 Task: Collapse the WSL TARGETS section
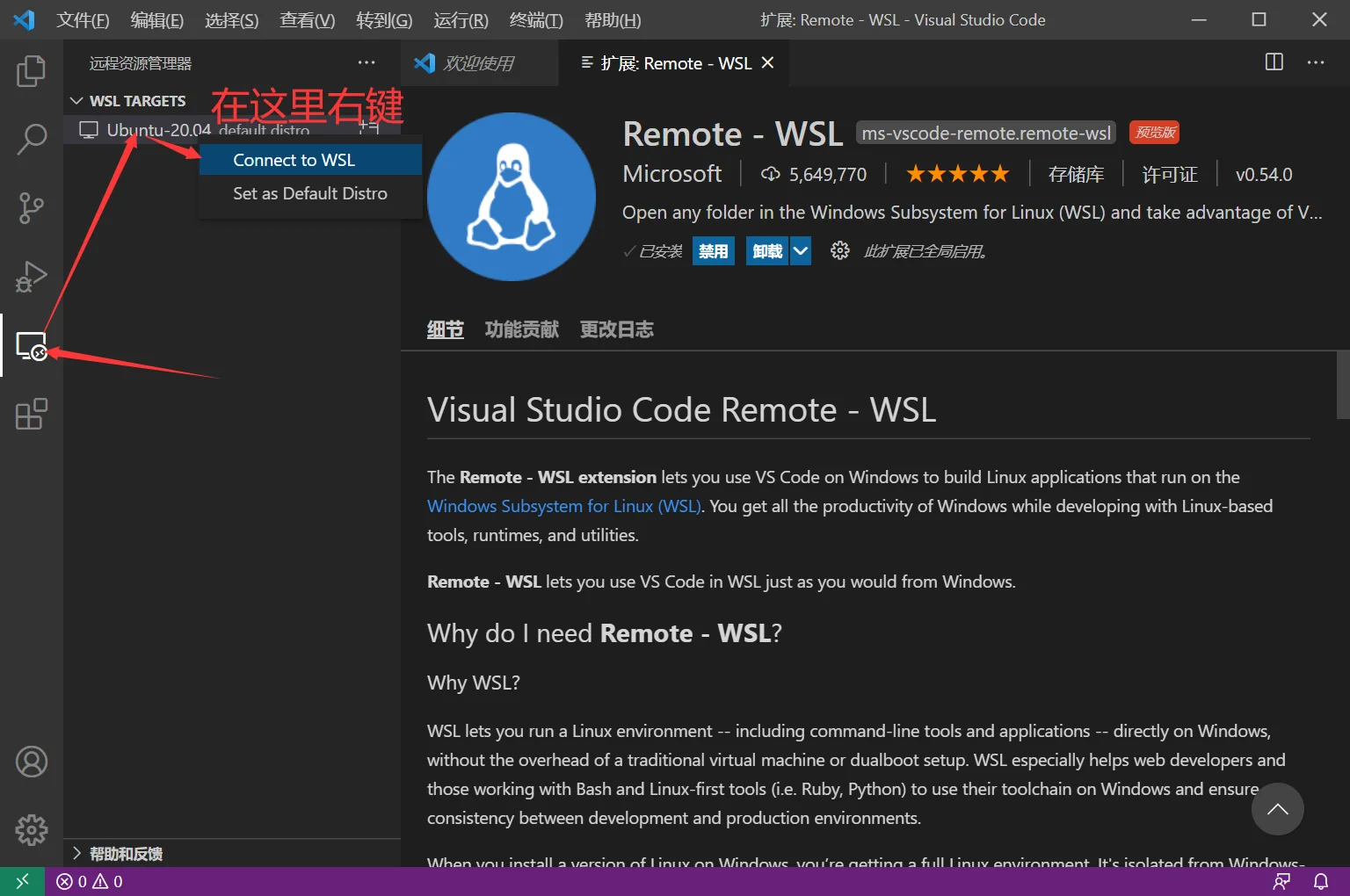76,101
